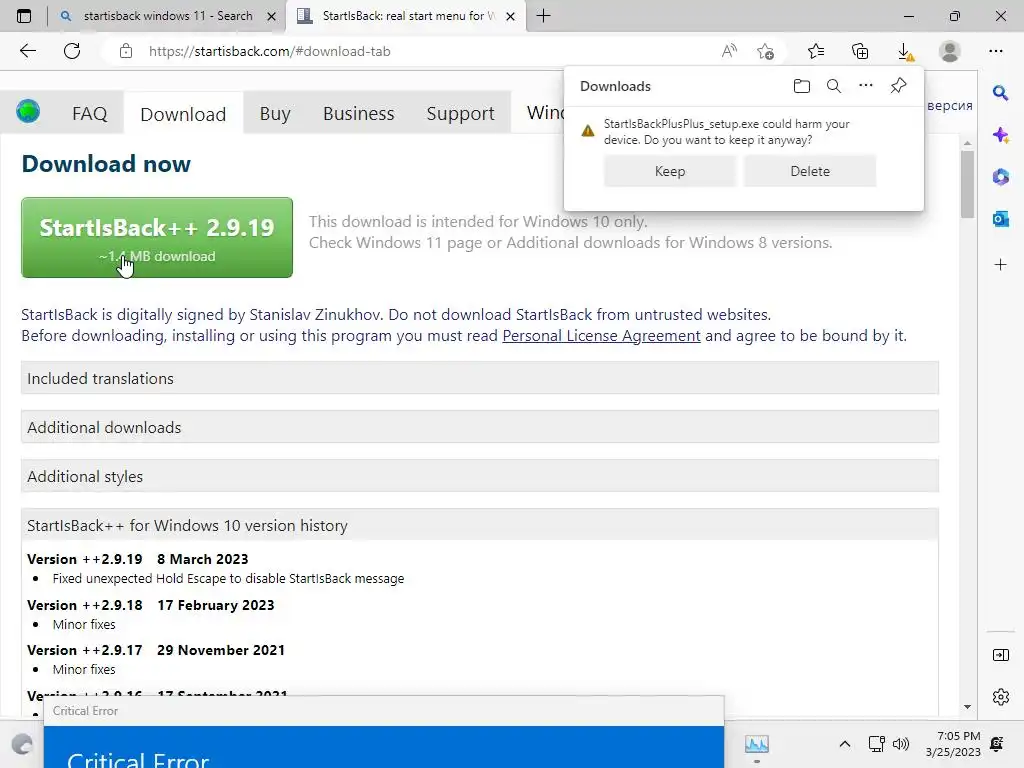Select the FAQ tab
Screen dimensions: 1024x768
point(89,114)
